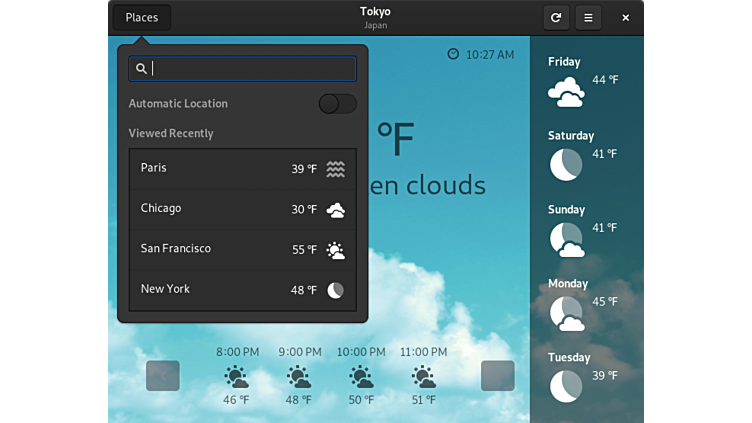Open the hamburger main menu
The width and height of the screenshot is (752, 423).
588,17
